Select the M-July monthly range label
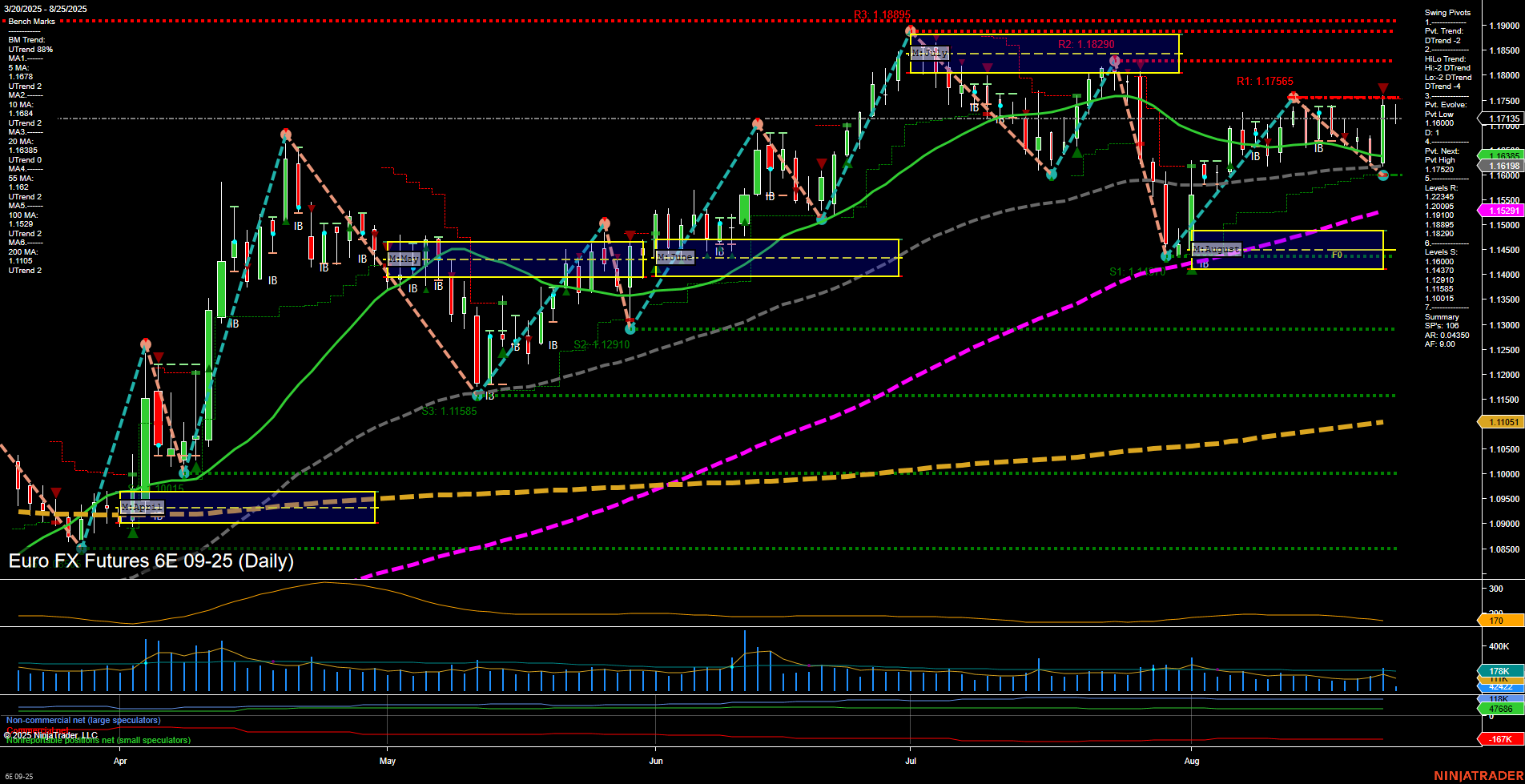The height and width of the screenshot is (784, 1525). (930, 53)
